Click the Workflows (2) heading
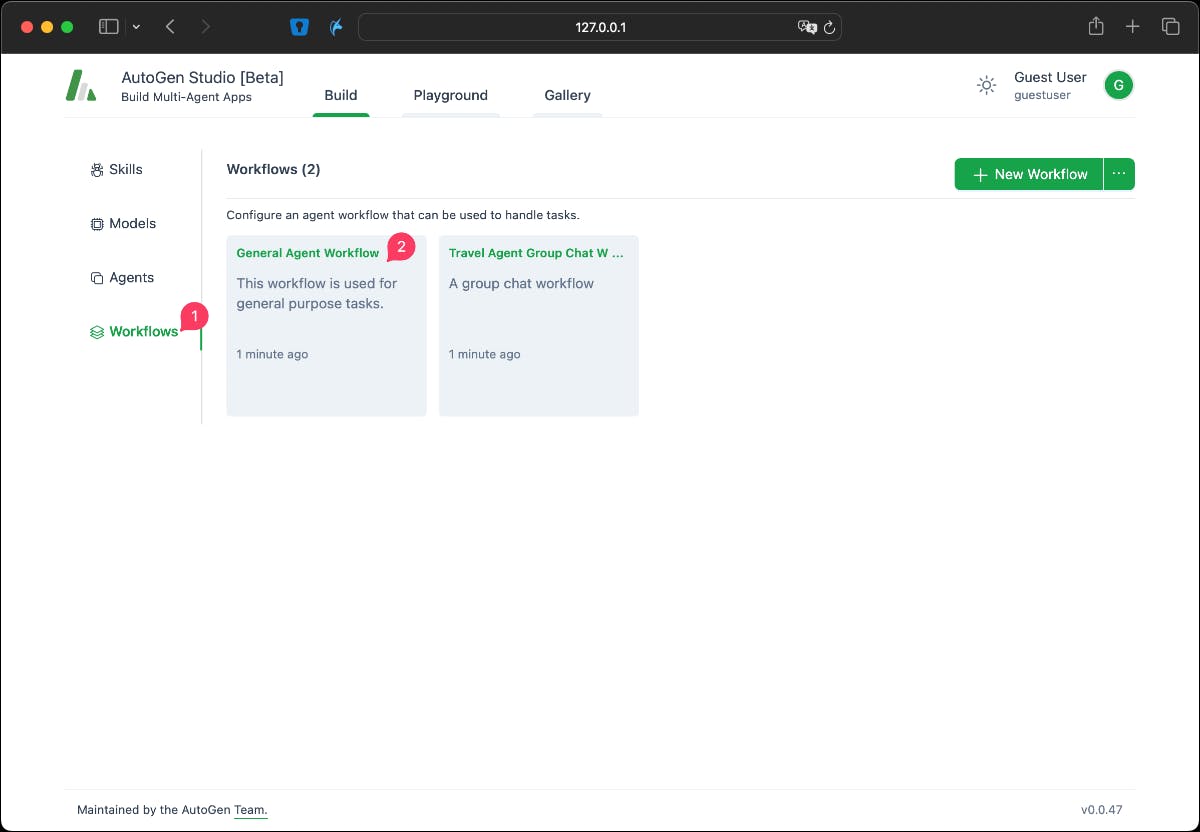This screenshot has height=832, width=1200. pos(273,170)
